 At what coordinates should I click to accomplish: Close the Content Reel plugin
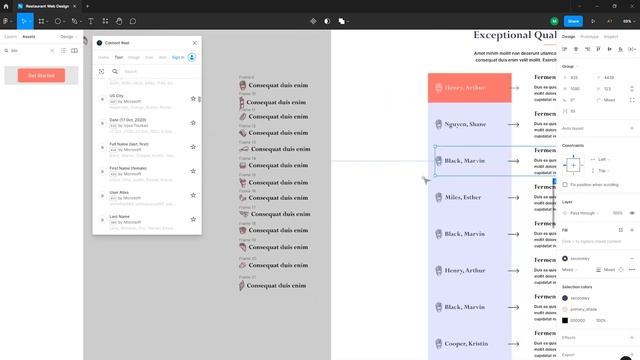click(194, 43)
